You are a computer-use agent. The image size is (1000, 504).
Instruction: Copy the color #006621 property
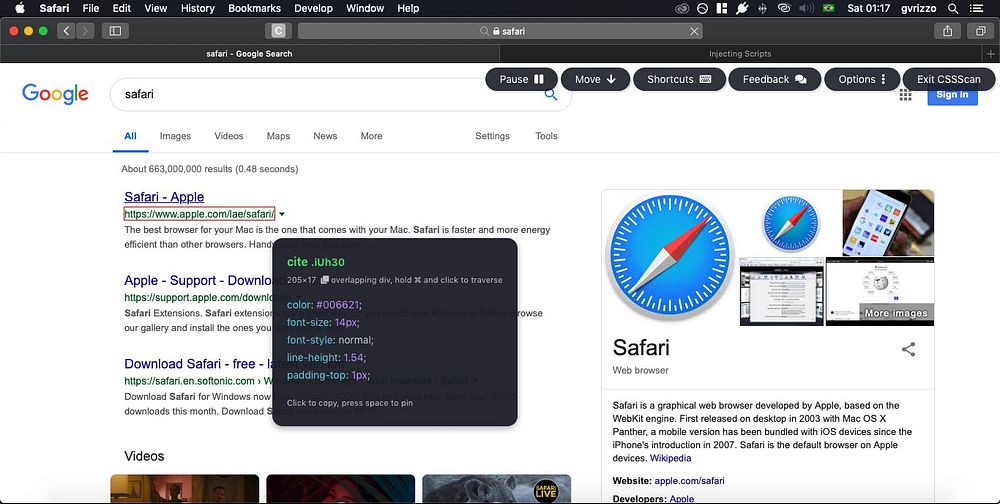324,305
